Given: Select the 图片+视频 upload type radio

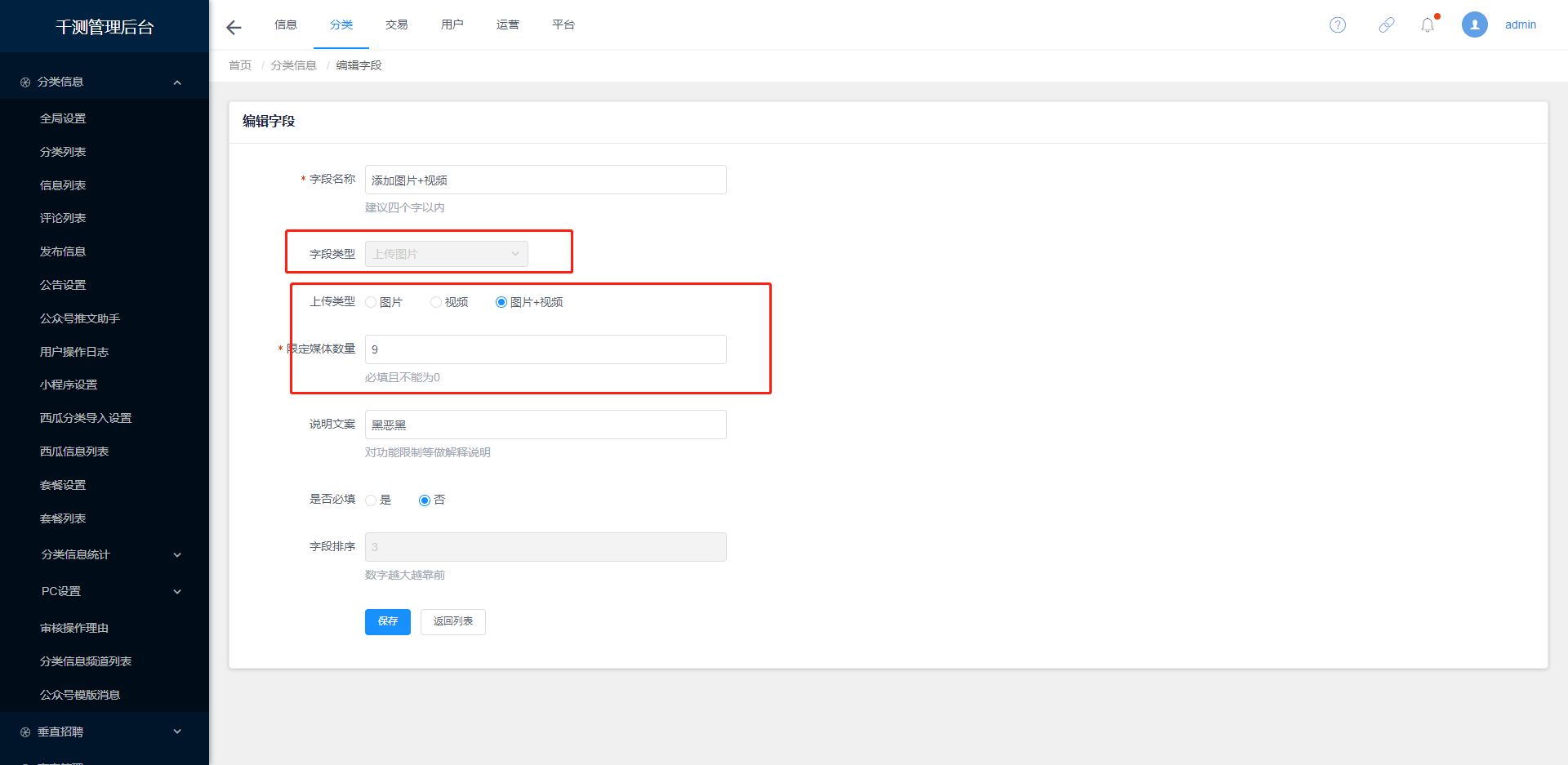Looking at the screenshot, I should tap(501, 302).
